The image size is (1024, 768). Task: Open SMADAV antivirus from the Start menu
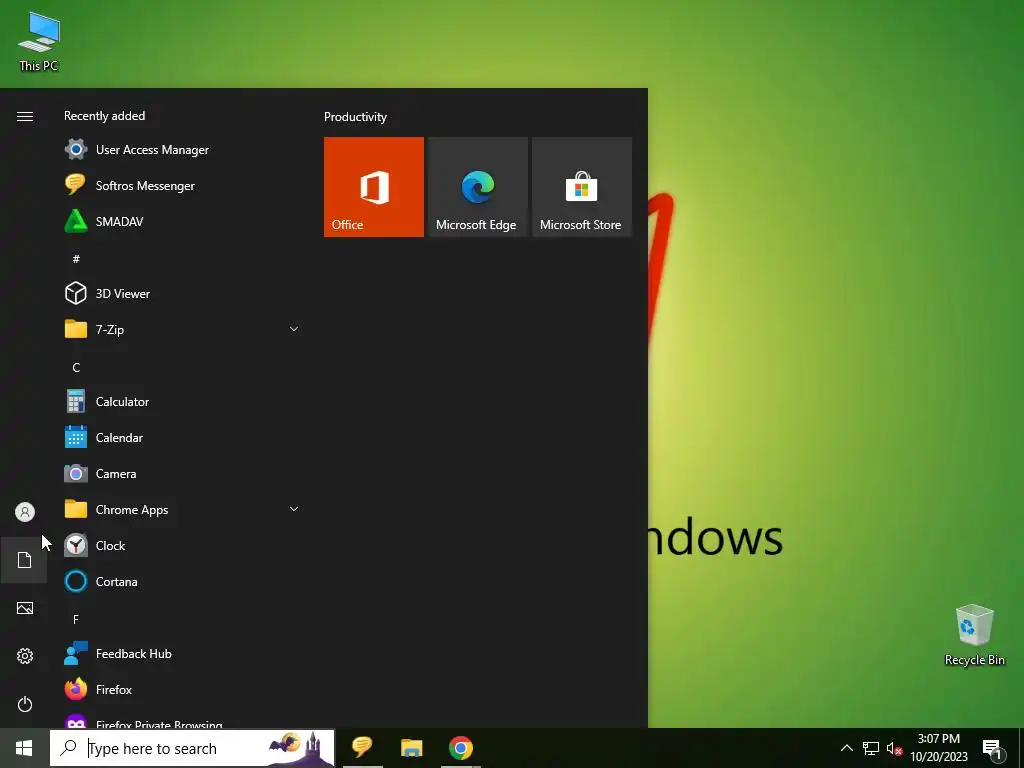[182, 221]
